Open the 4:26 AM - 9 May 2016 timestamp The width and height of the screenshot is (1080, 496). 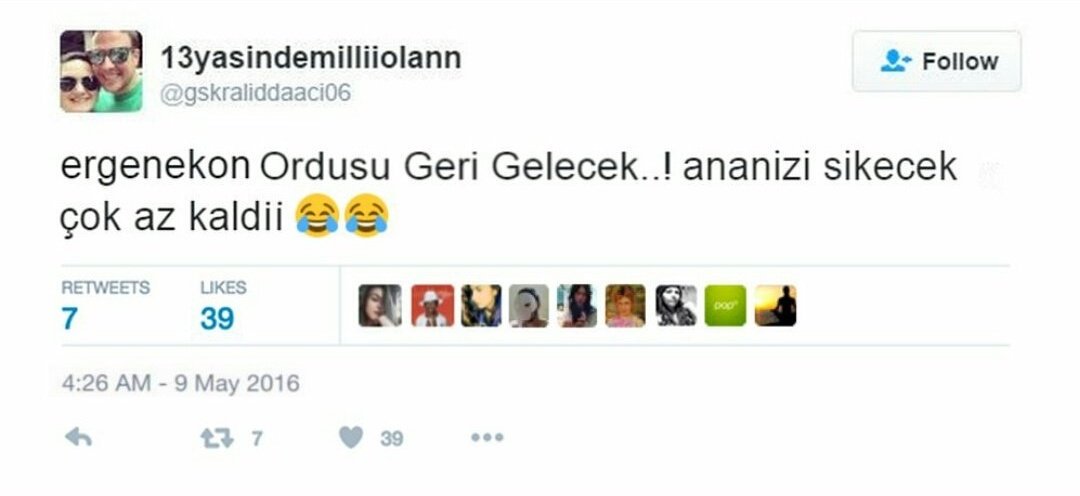[180, 383]
